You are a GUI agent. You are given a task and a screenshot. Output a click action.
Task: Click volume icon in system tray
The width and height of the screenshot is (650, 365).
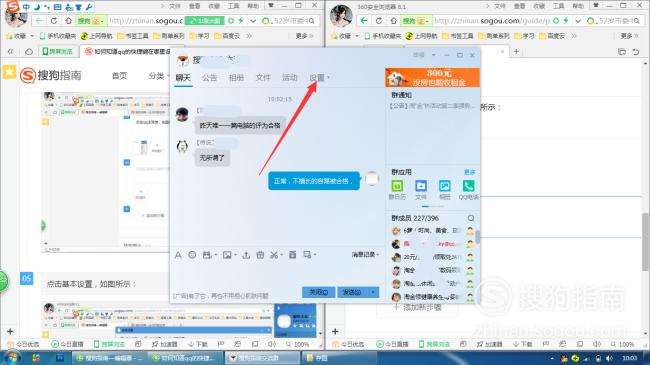[x=609, y=358]
